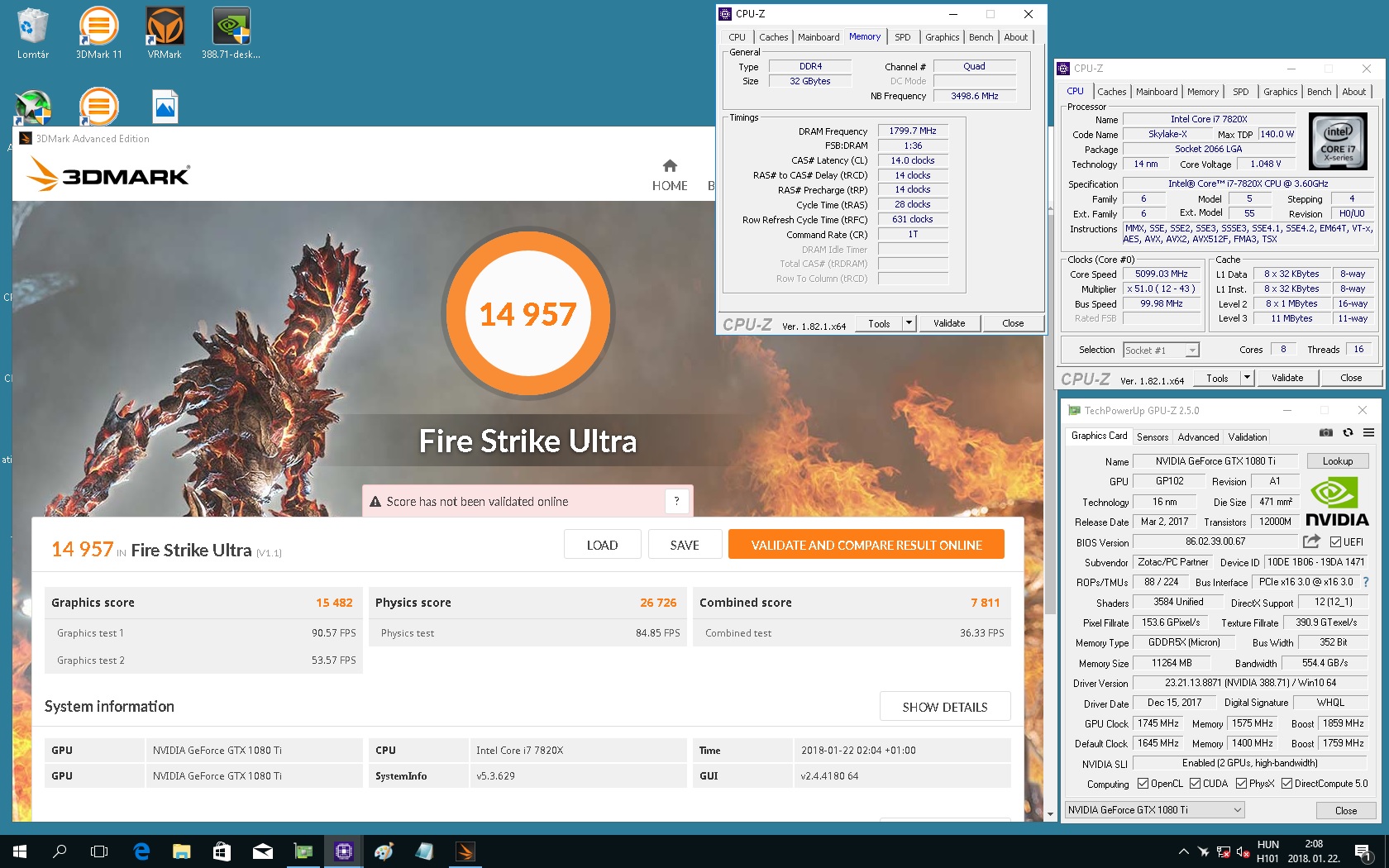
Task: Open taskbar search magnifier
Action: (x=60, y=851)
